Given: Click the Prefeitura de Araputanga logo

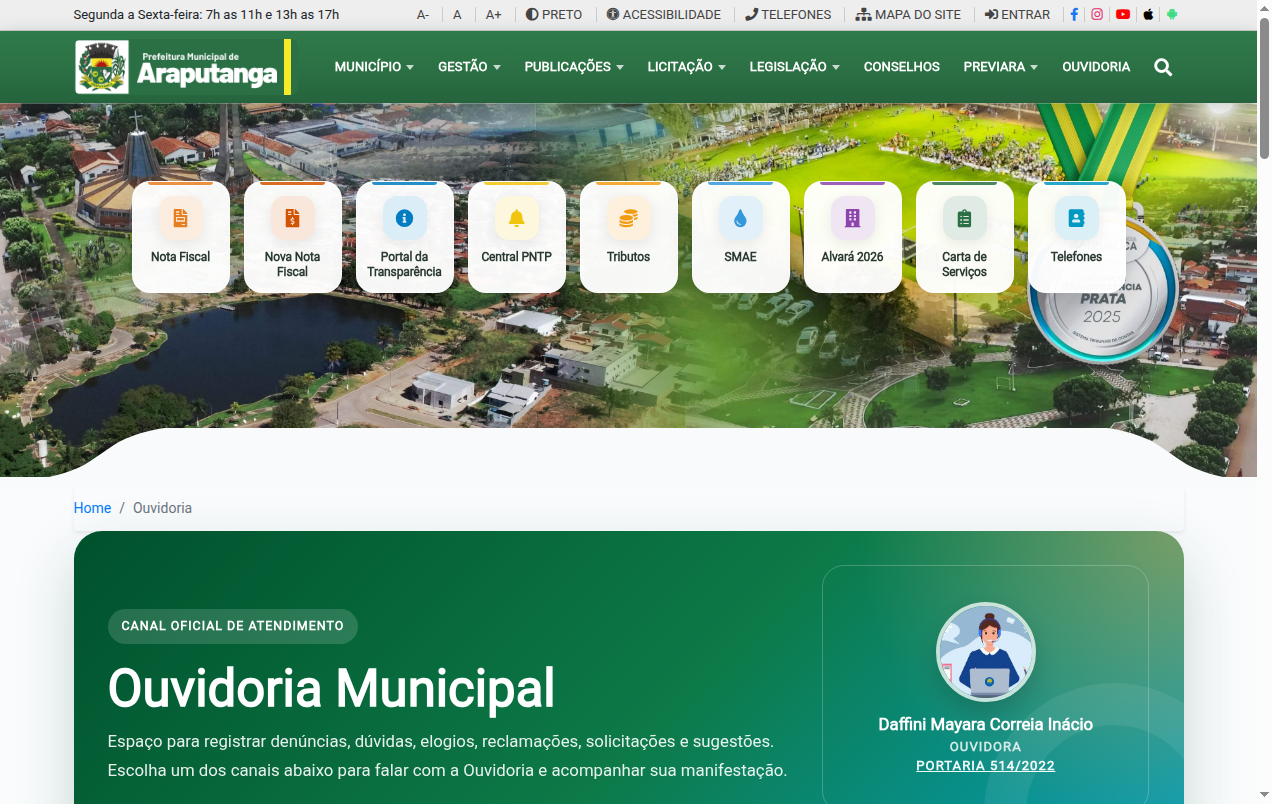Looking at the screenshot, I should coord(183,67).
